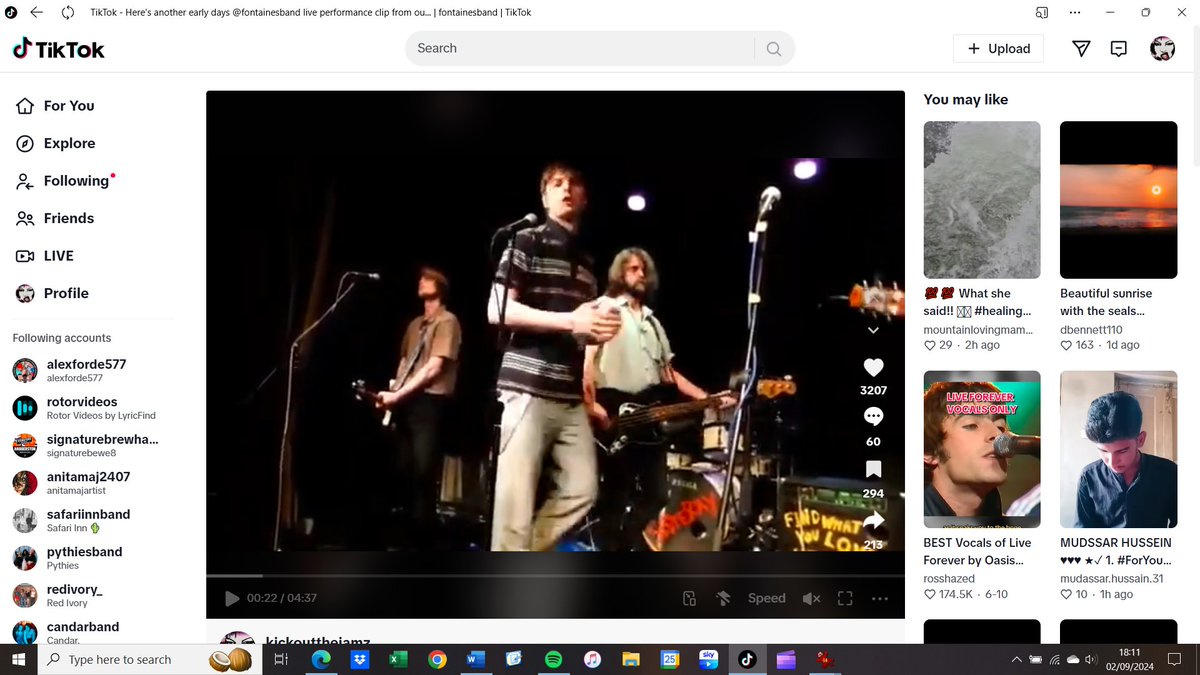
Task: Like the video with the heart icon
Action: pos(873,367)
